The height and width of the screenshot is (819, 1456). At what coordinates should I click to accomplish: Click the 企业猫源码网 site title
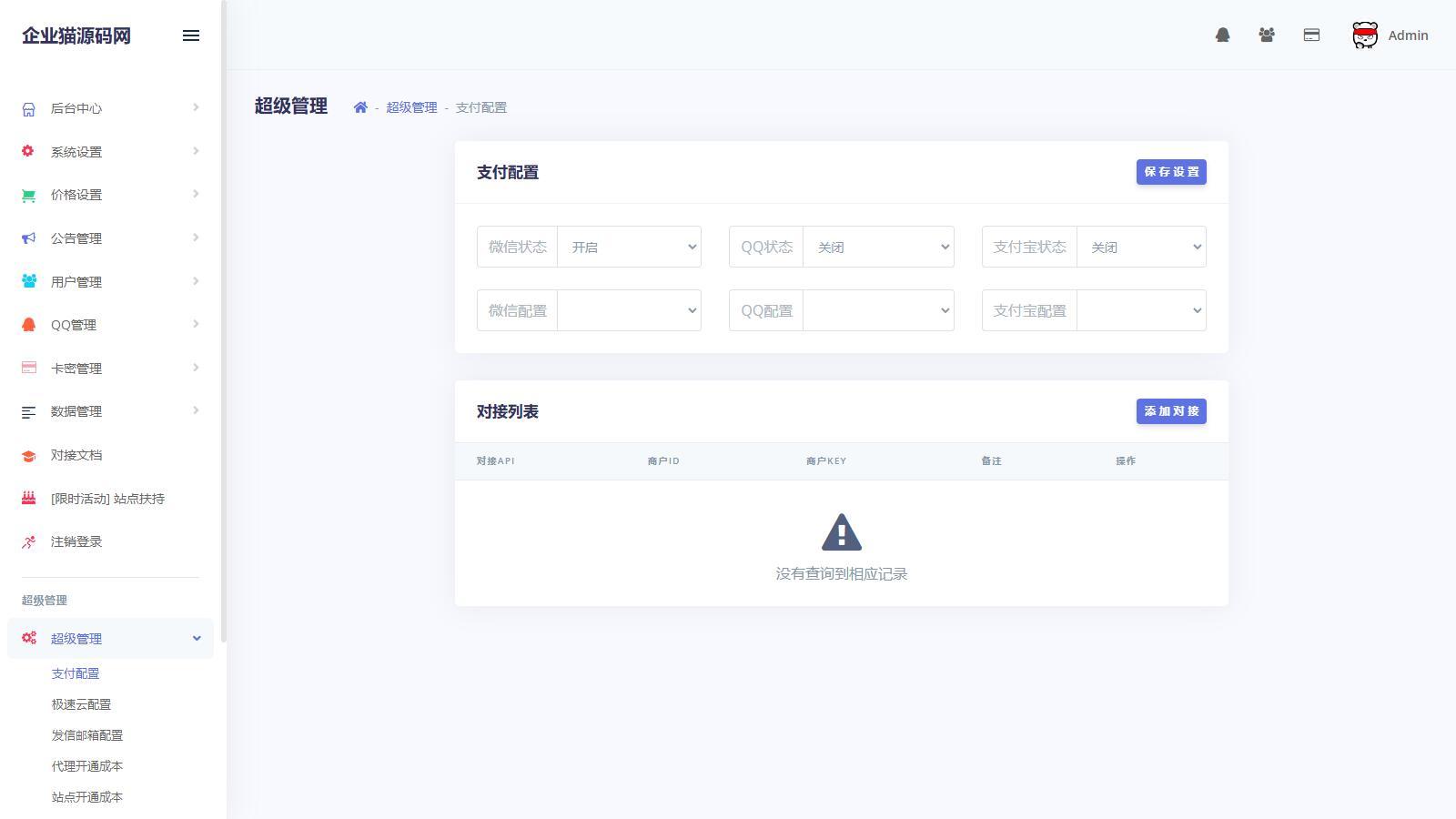pos(76,35)
